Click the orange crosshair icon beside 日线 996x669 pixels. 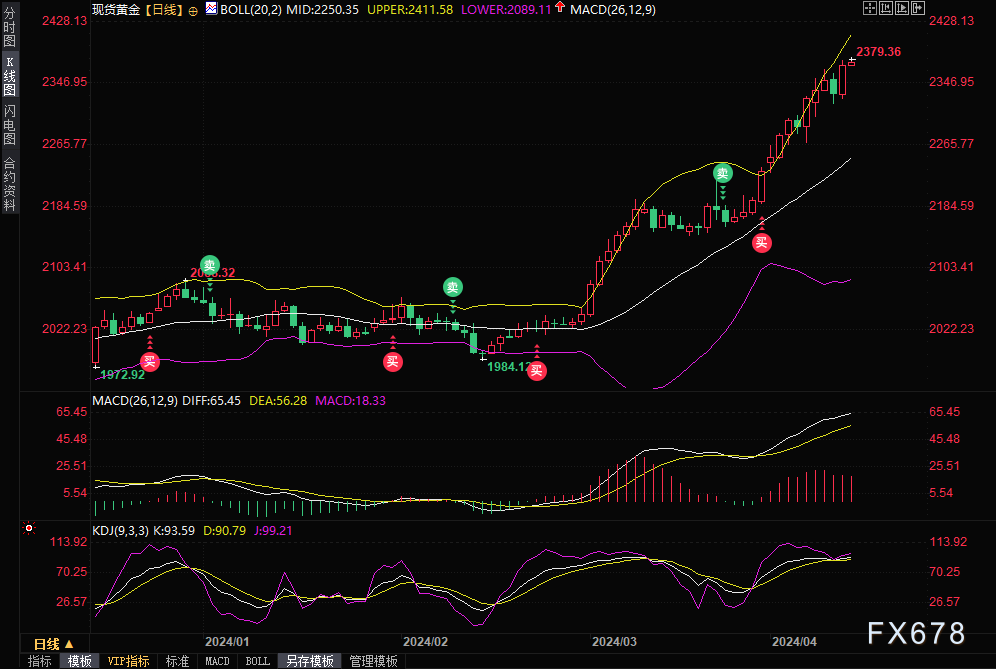[x=193, y=9]
